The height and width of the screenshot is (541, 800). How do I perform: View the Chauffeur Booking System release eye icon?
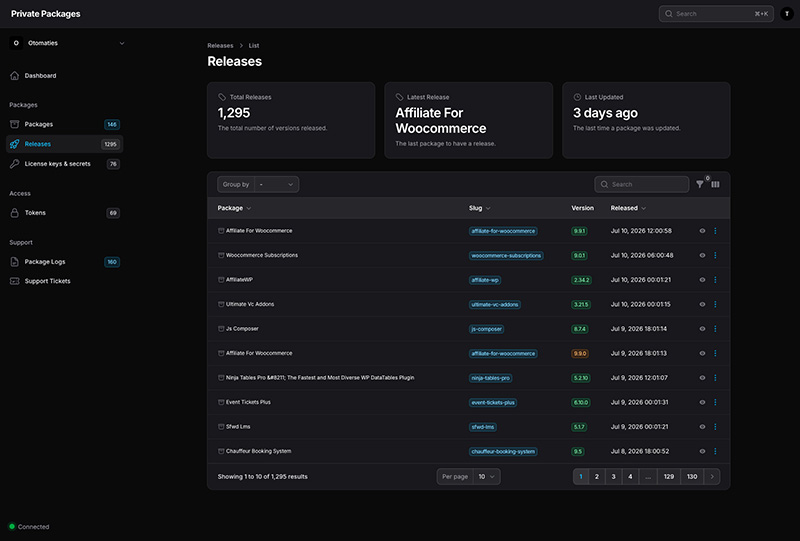[x=702, y=451]
